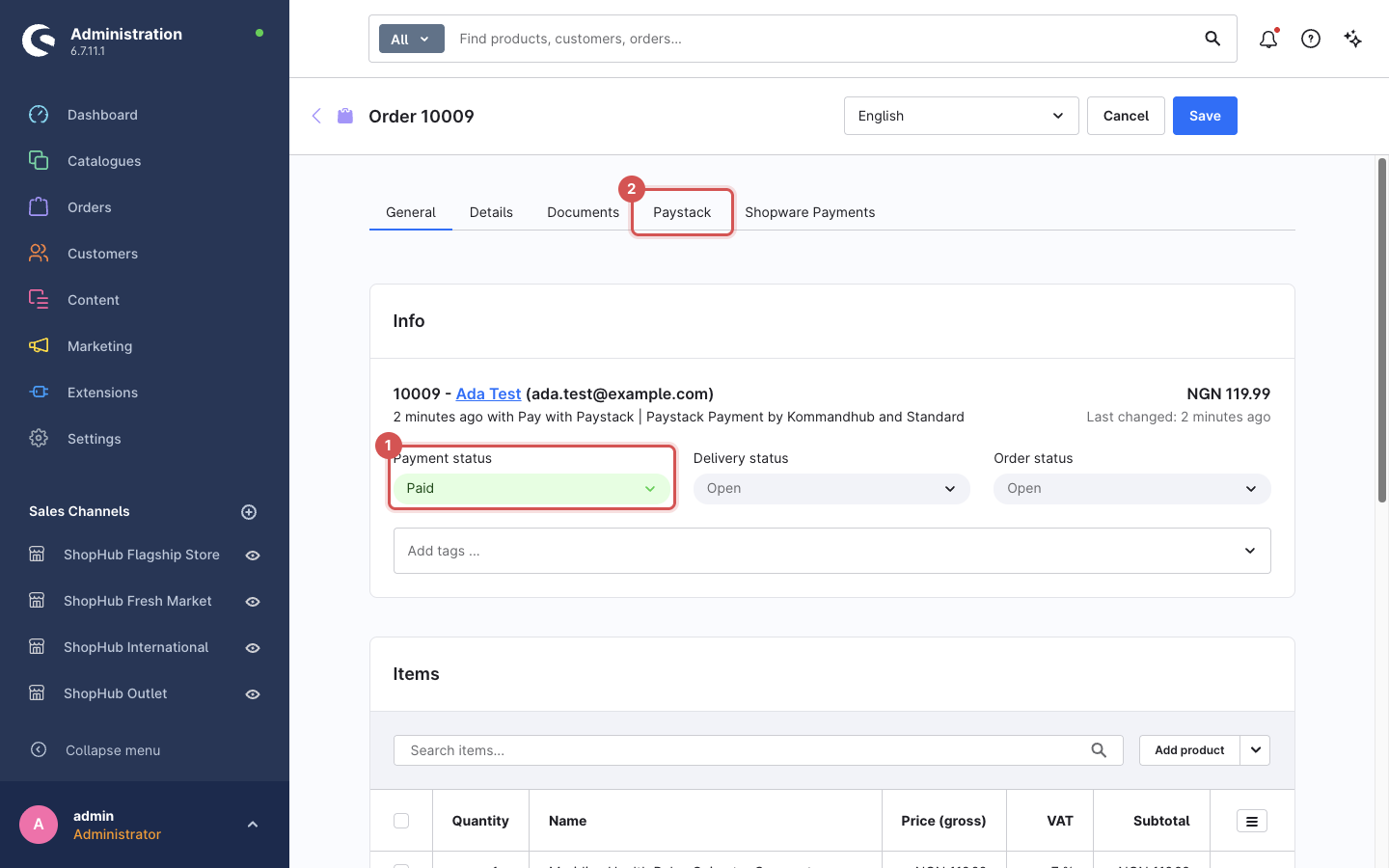The image size is (1389, 868).
Task: Click the Shopware logo
Action: (39, 41)
